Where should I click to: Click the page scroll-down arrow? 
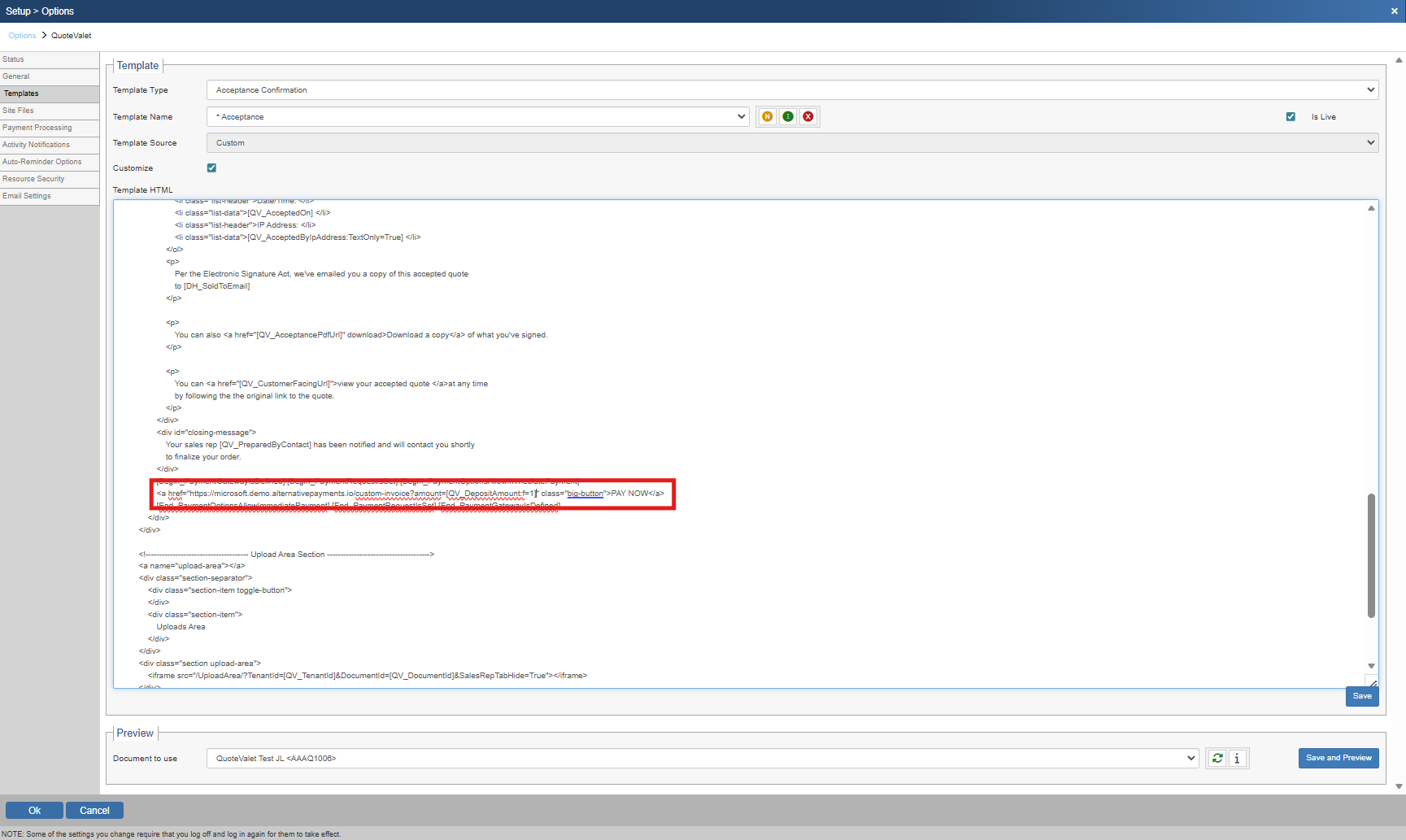(1399, 786)
